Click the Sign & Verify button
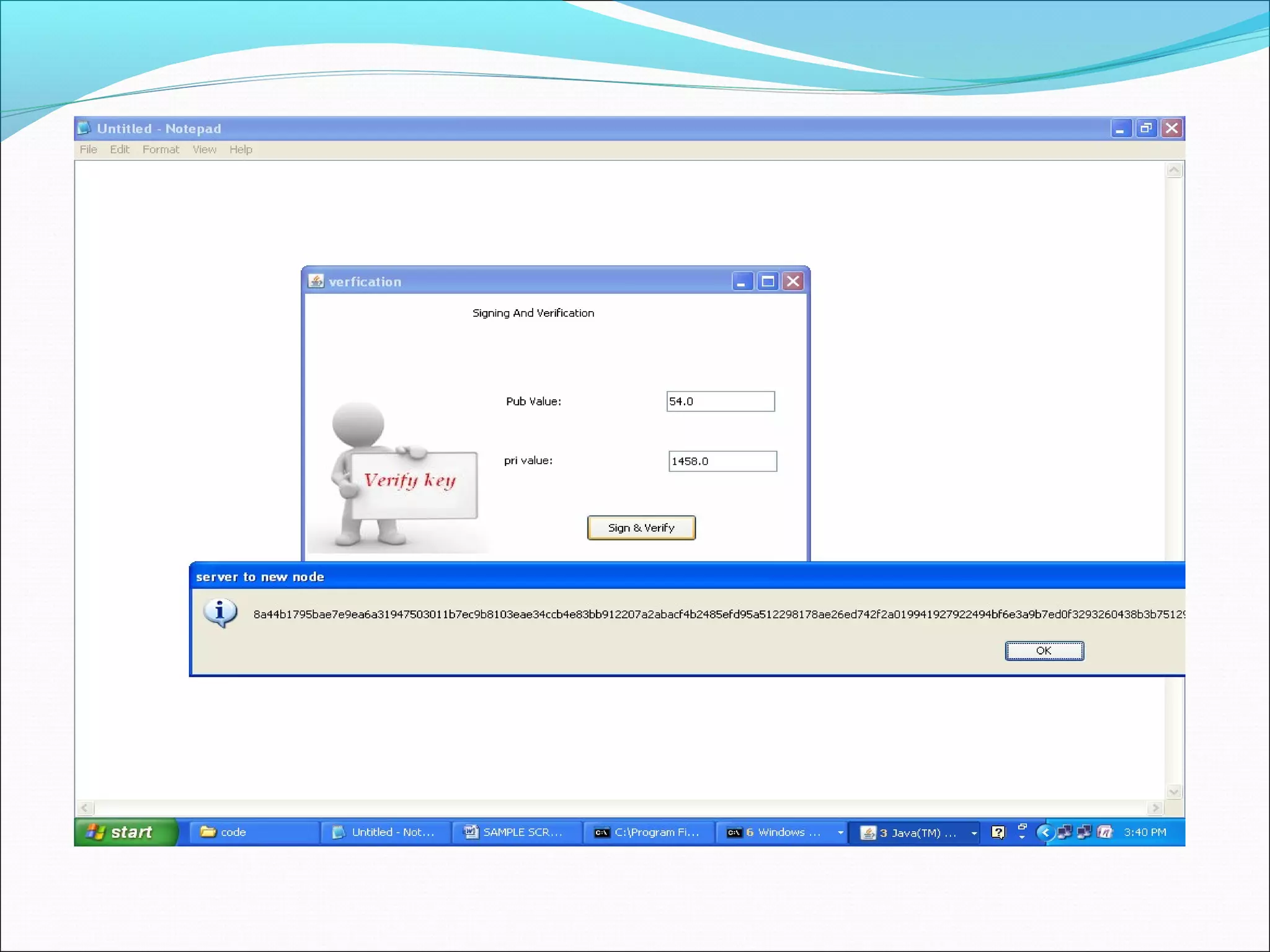 tap(641, 527)
